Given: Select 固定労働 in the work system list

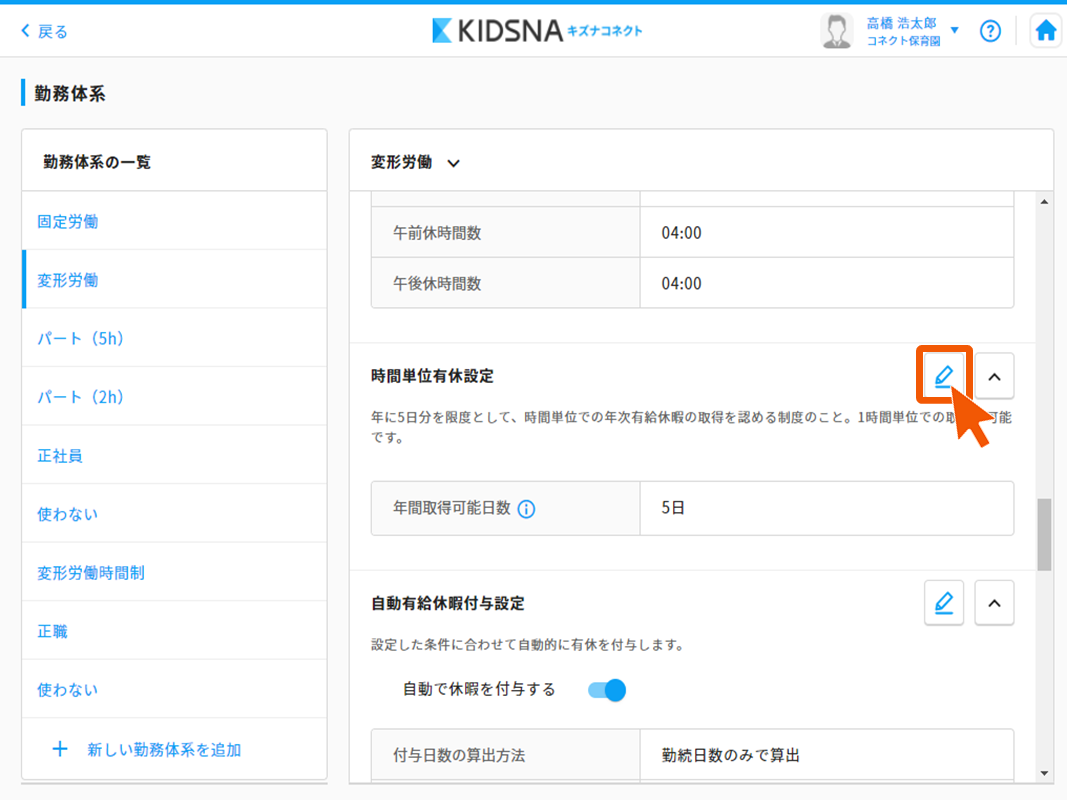Looking at the screenshot, I should coord(68,222).
